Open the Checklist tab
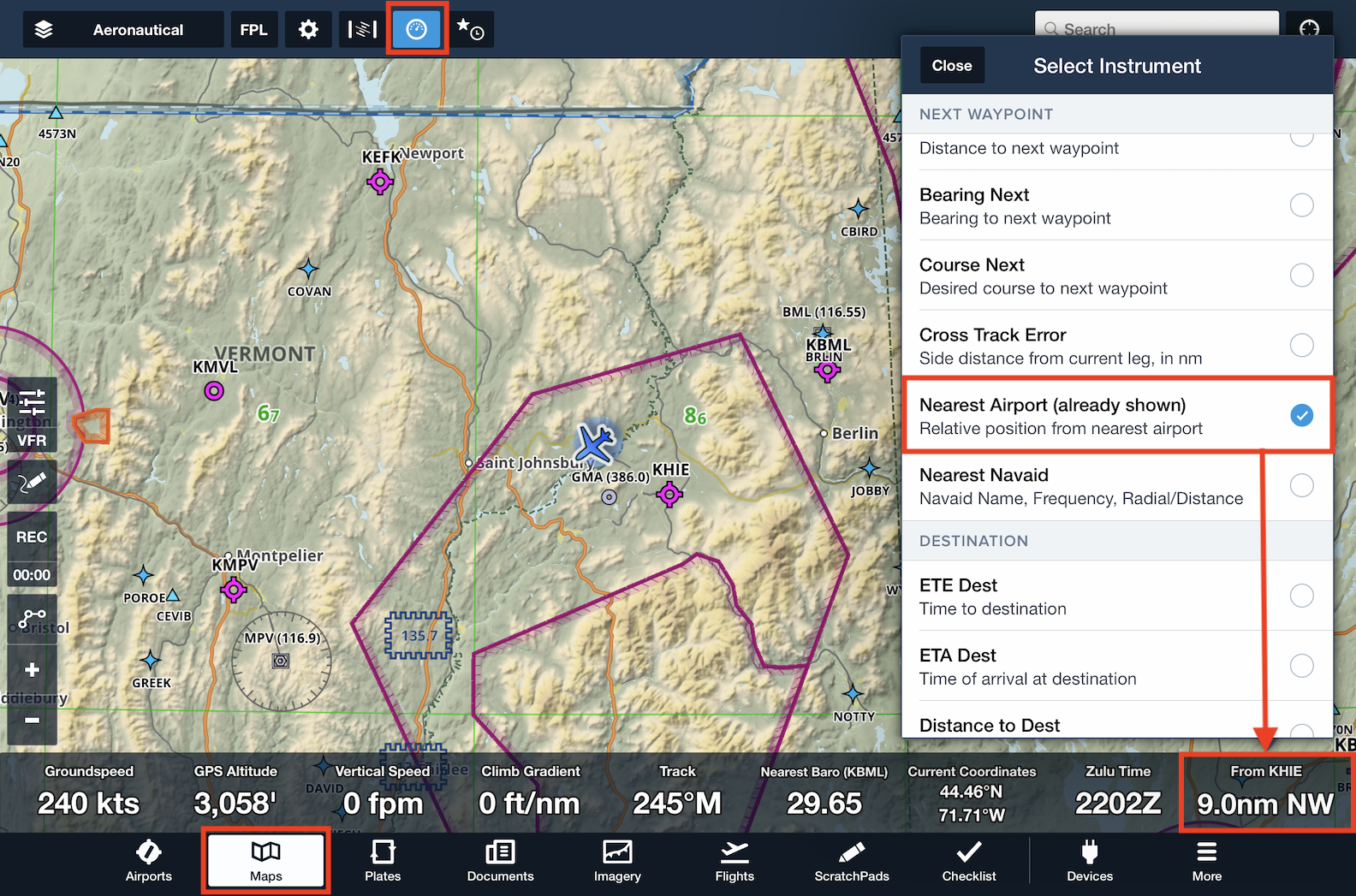 (969, 862)
